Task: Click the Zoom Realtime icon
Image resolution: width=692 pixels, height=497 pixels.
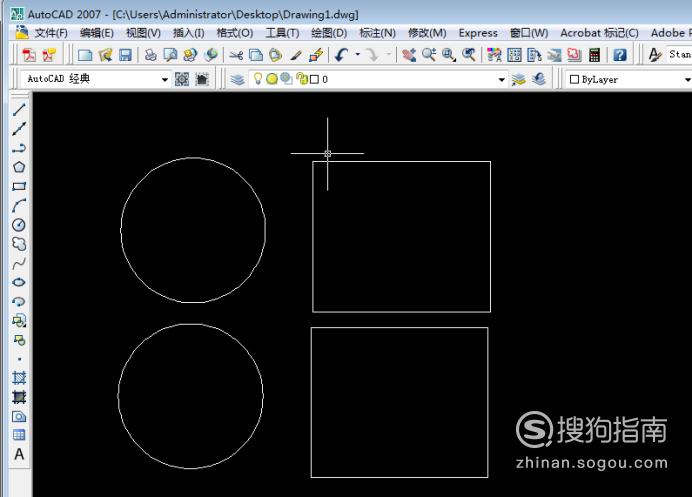Action: [429, 55]
